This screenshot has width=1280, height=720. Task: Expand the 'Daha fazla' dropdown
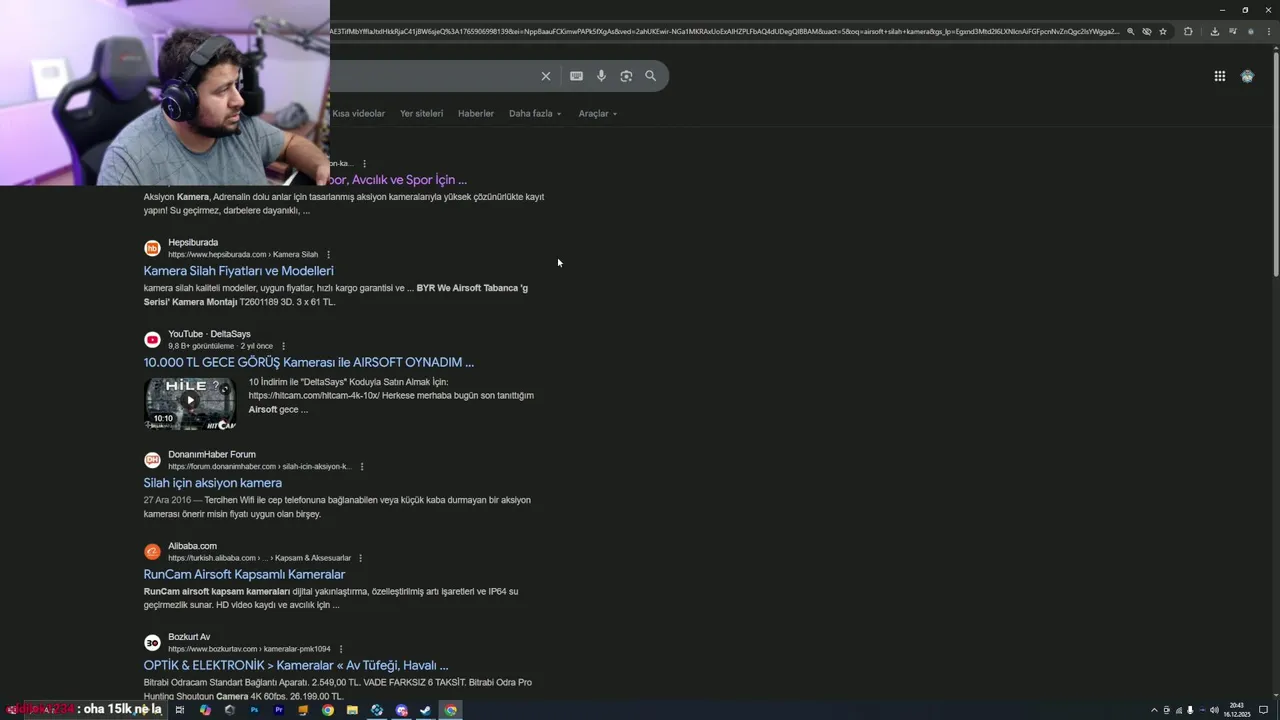tap(535, 114)
